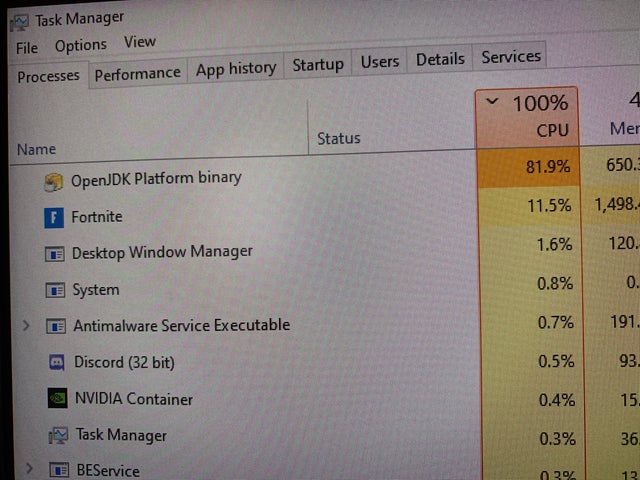The image size is (640, 480).
Task: Expand the BEService process group
Action: 29,468
